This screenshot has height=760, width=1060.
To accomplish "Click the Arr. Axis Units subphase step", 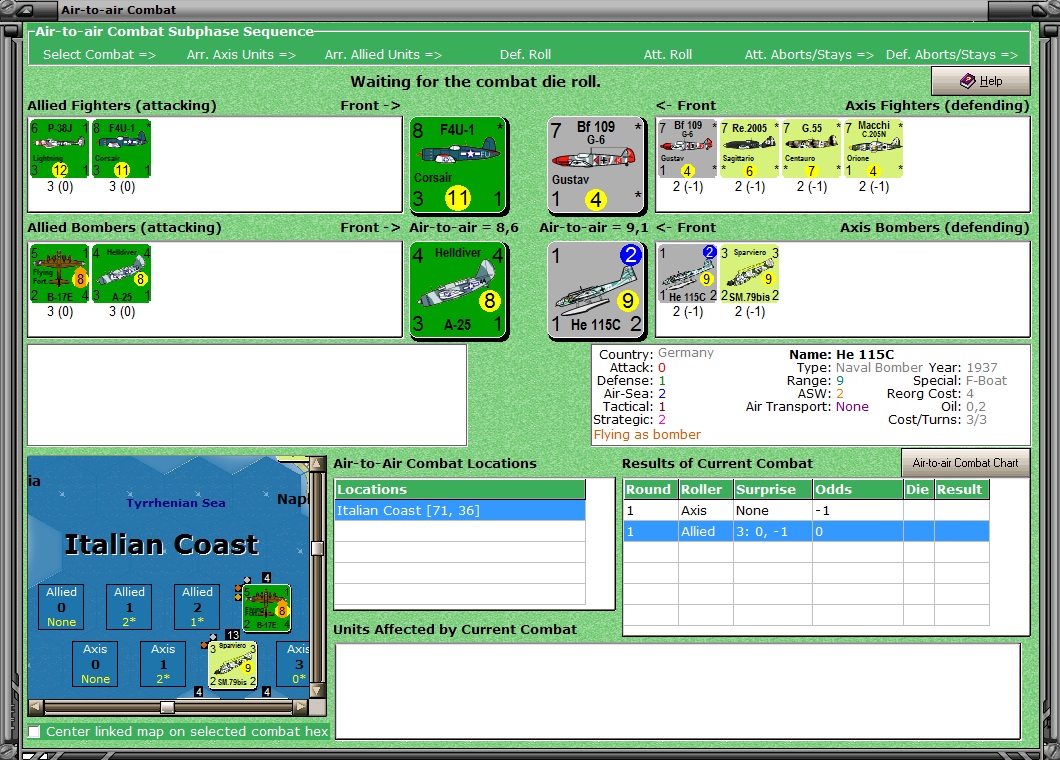I will tap(241, 55).
